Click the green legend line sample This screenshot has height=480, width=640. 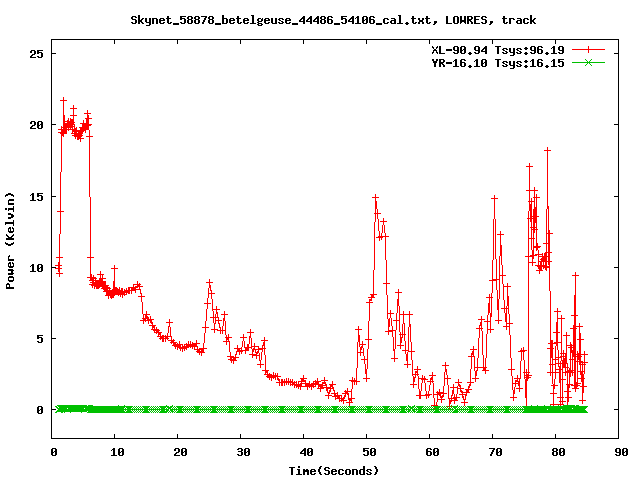point(588,62)
